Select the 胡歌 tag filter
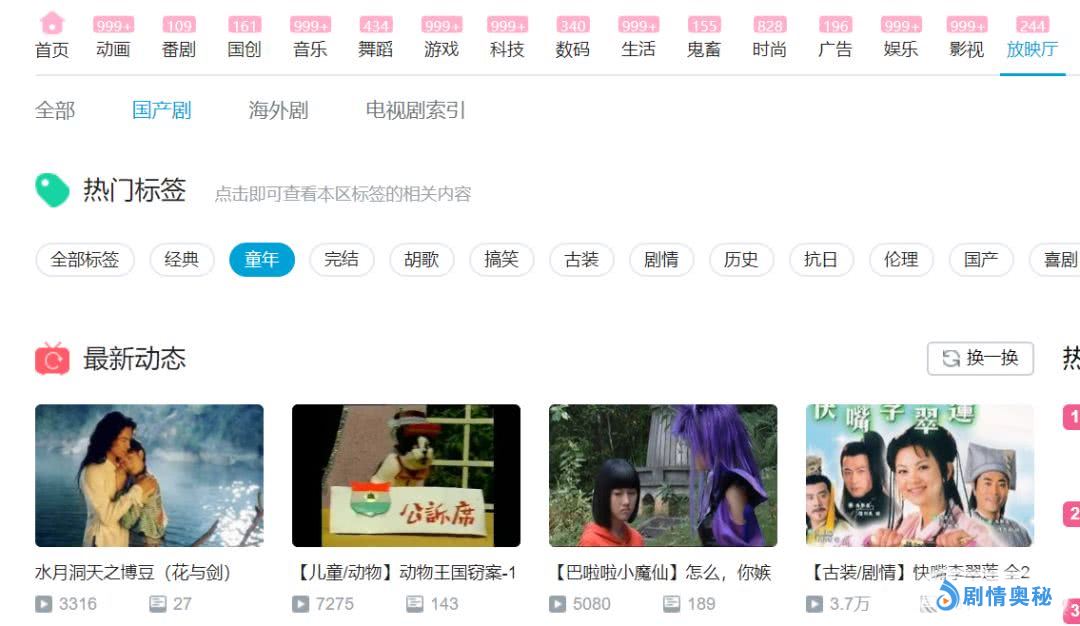This screenshot has width=1080, height=626. pyautogui.click(x=422, y=260)
